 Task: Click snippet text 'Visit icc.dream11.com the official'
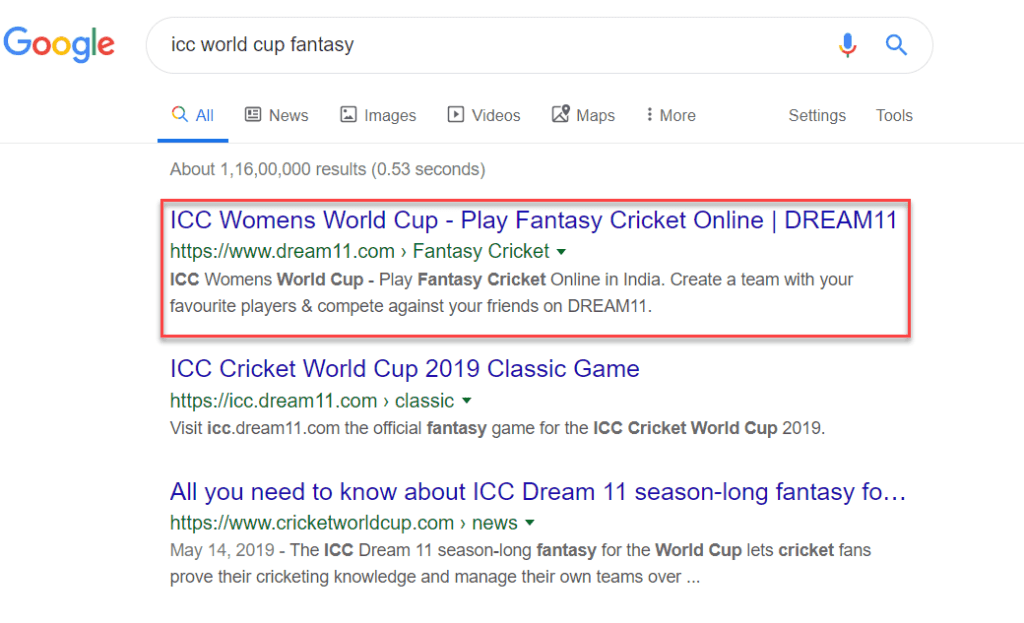click(295, 428)
